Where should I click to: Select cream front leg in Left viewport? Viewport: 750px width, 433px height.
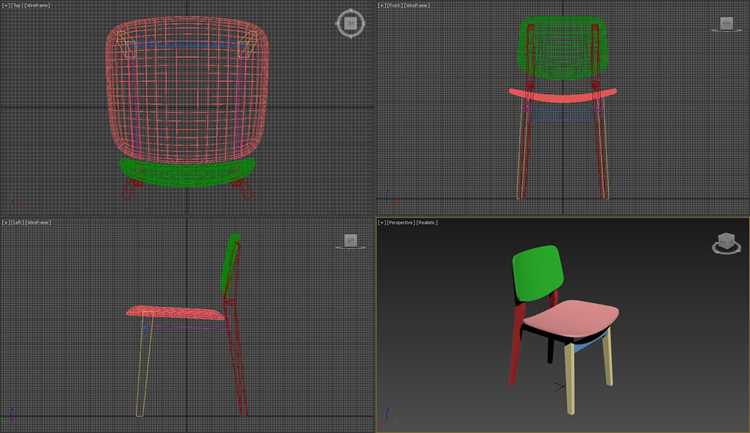pos(145,366)
